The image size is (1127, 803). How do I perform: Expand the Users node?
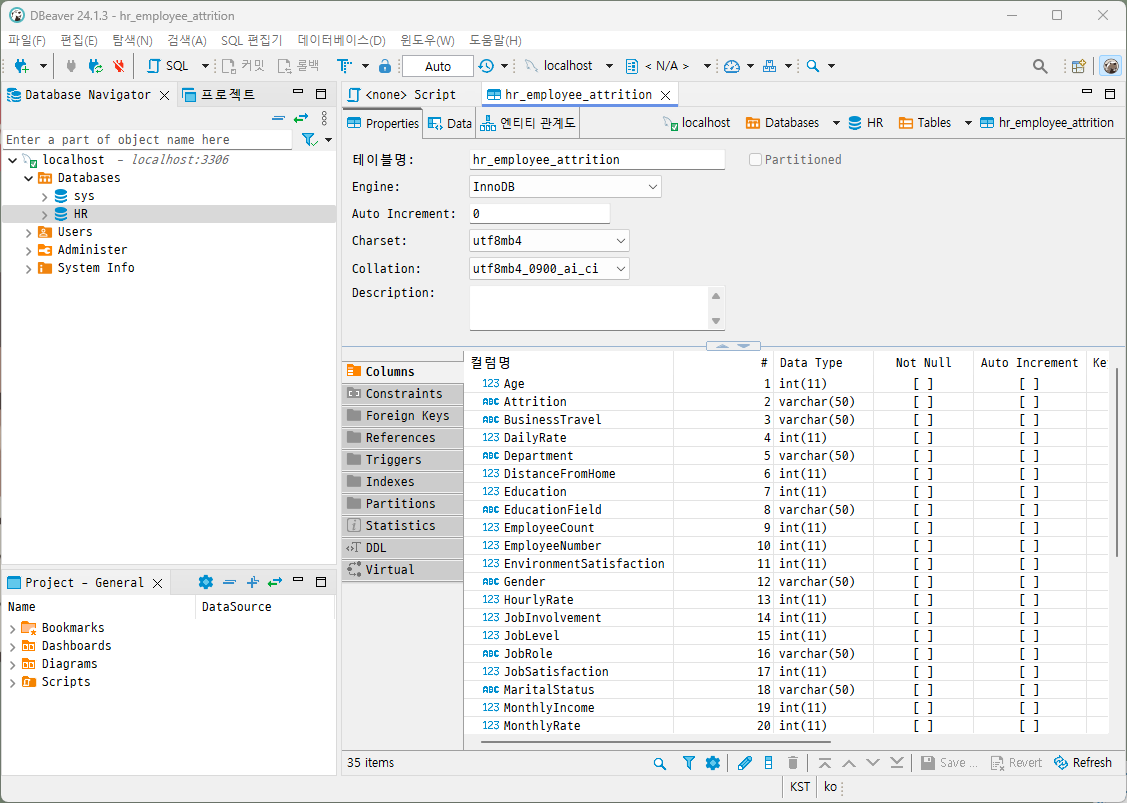point(28,232)
